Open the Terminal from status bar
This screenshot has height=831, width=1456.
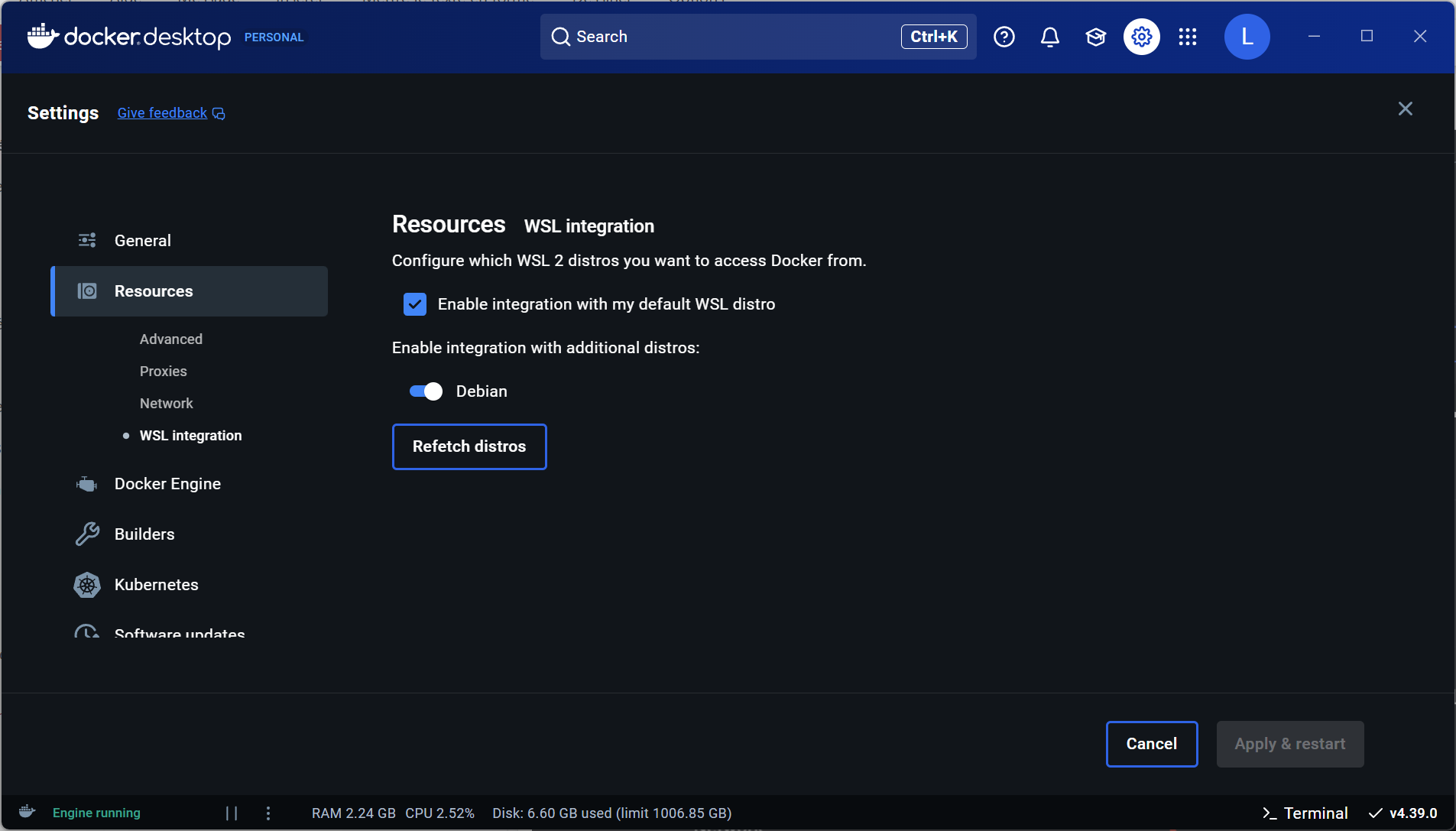coord(1305,813)
